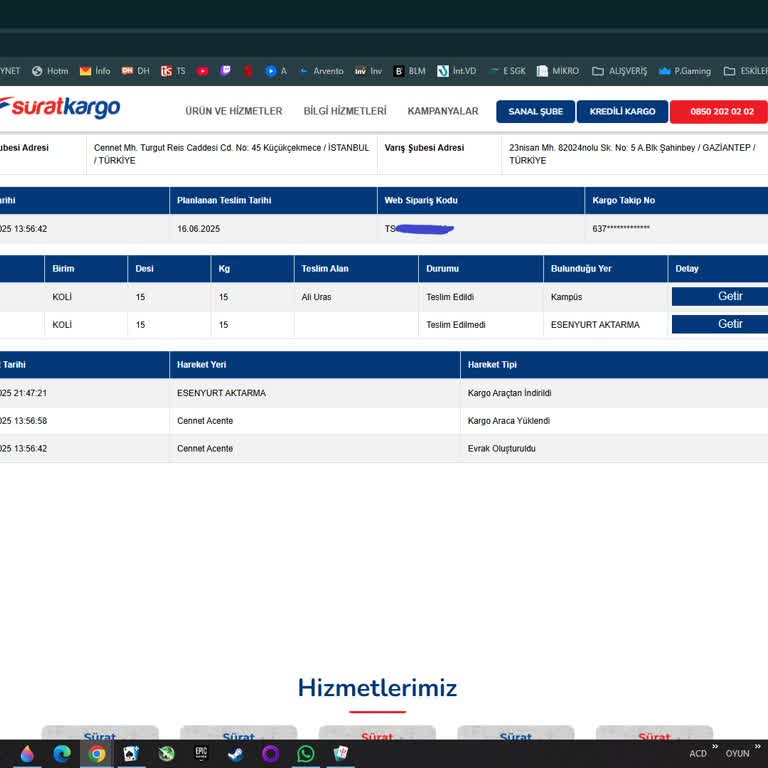Open the YouTube bookmark icon

pos(203,71)
